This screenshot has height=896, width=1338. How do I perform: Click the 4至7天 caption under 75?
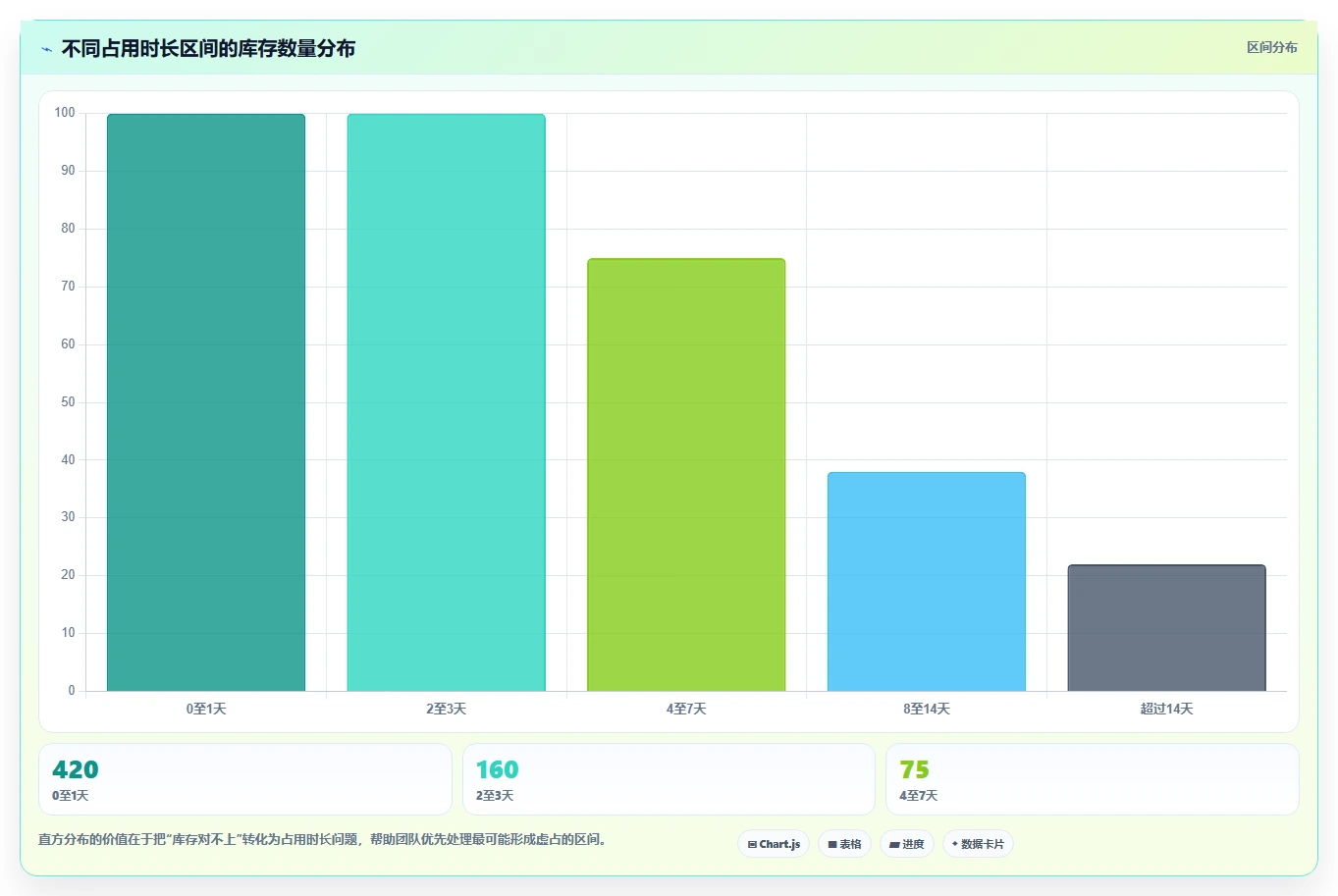[x=919, y=796]
